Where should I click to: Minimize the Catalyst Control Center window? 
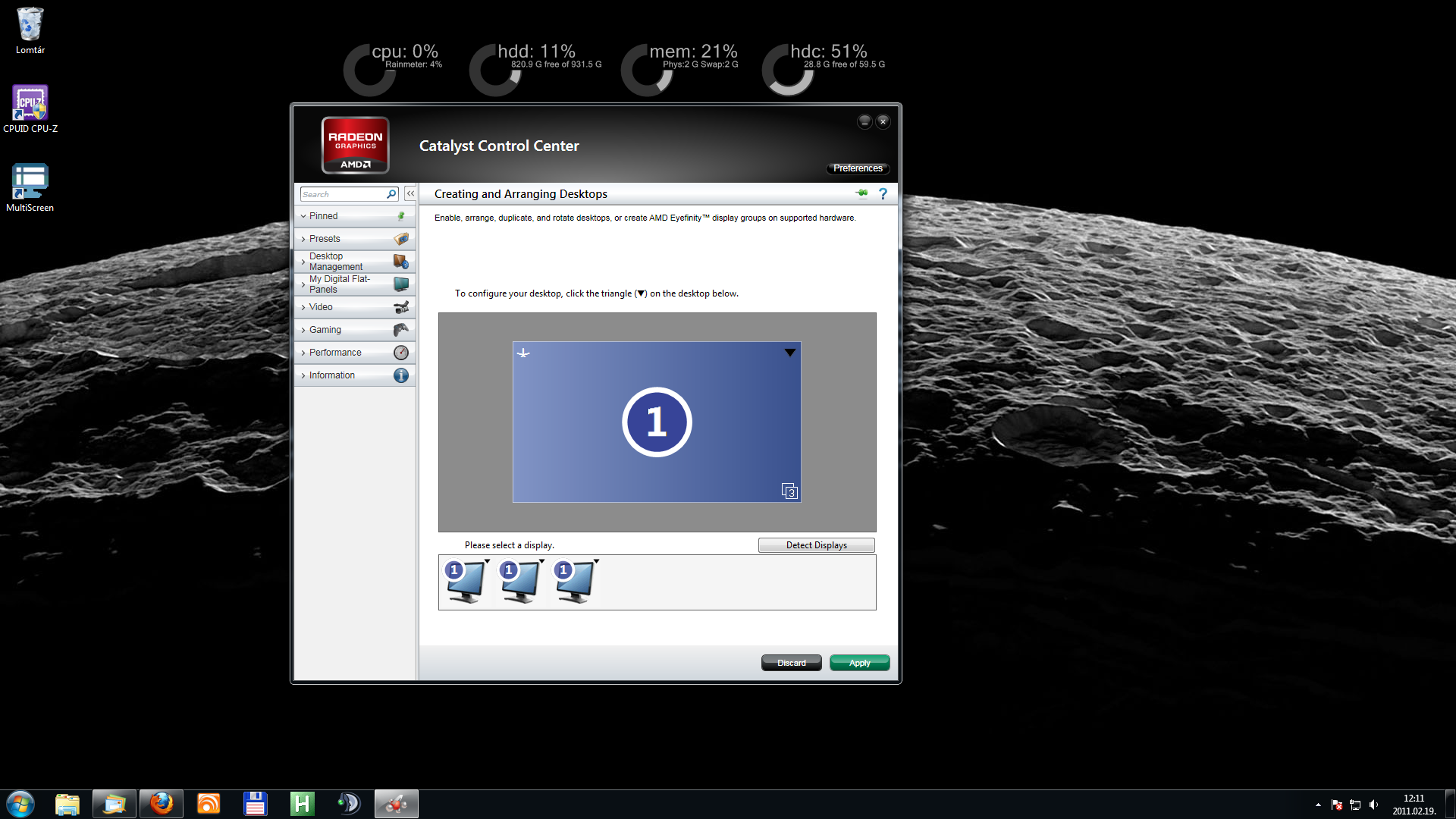(864, 121)
